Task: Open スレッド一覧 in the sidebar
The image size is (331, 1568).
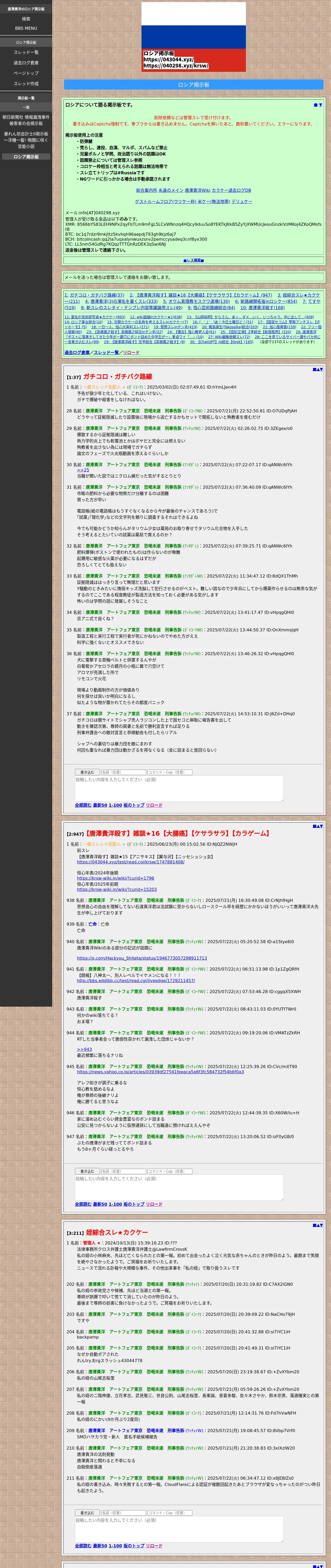Action: click(26, 52)
